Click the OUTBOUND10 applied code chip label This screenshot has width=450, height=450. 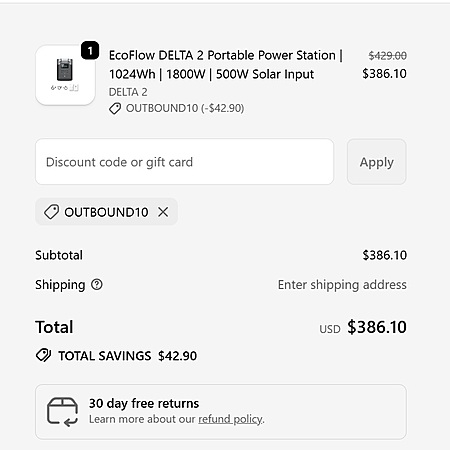106,212
